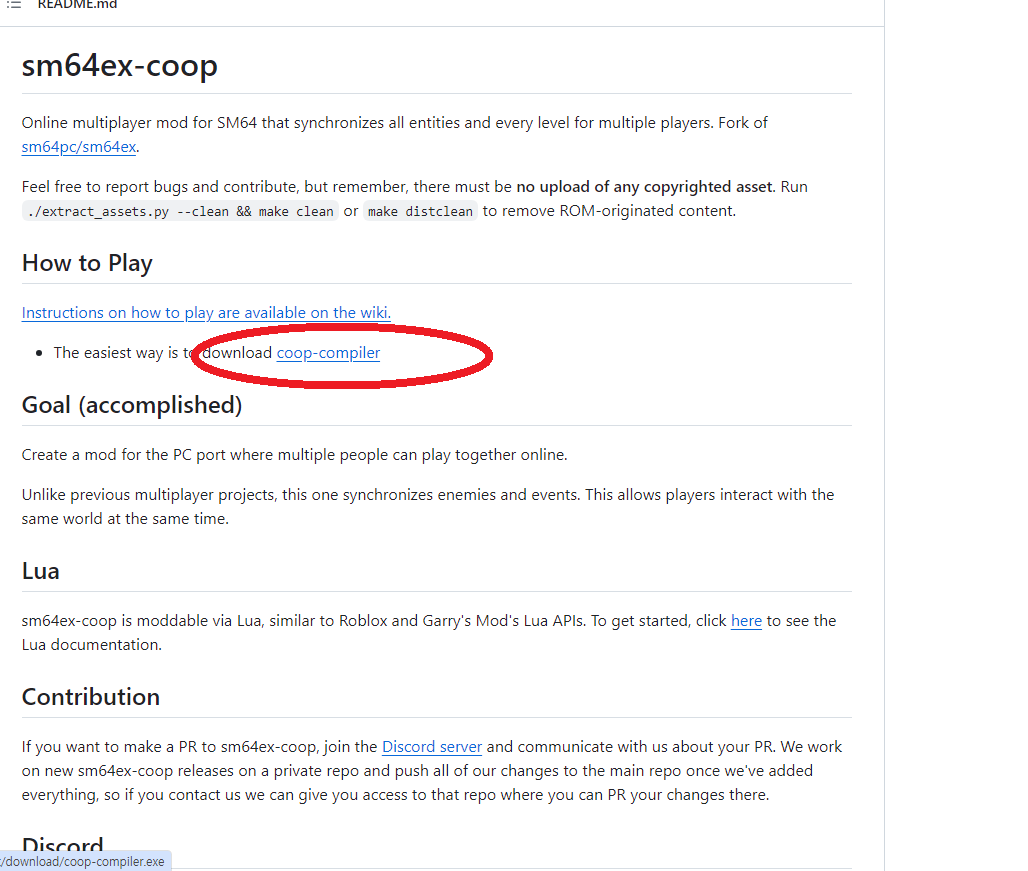
Task: Download via the coop-compiler link
Action: point(328,353)
